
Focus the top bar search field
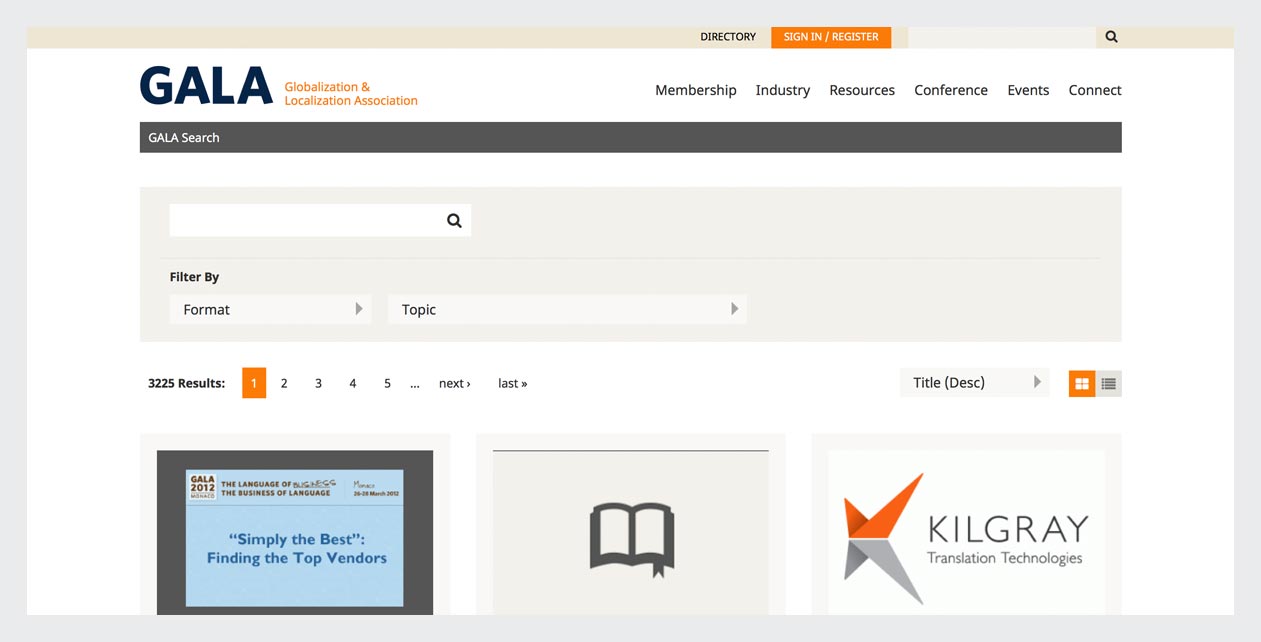click(x=1002, y=37)
